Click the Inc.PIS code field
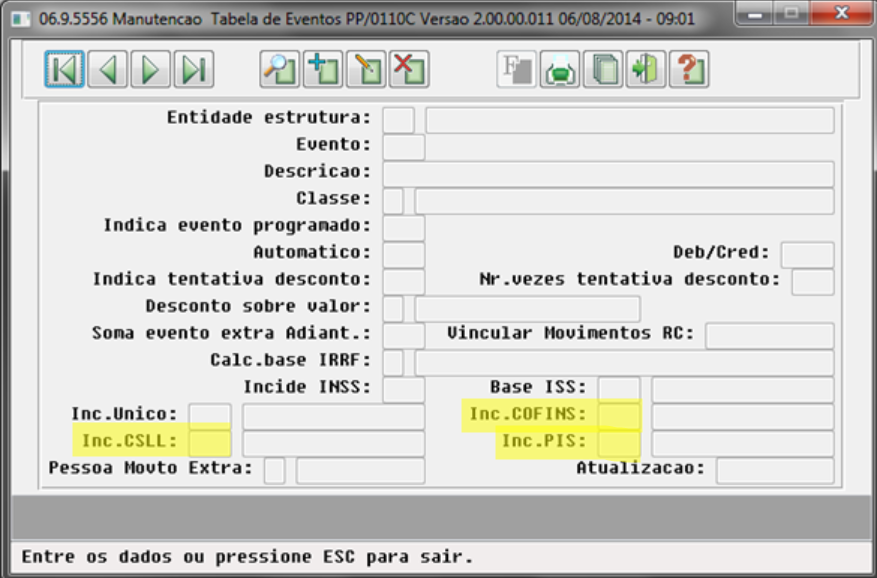This screenshot has height=578, width=877. pos(619,443)
